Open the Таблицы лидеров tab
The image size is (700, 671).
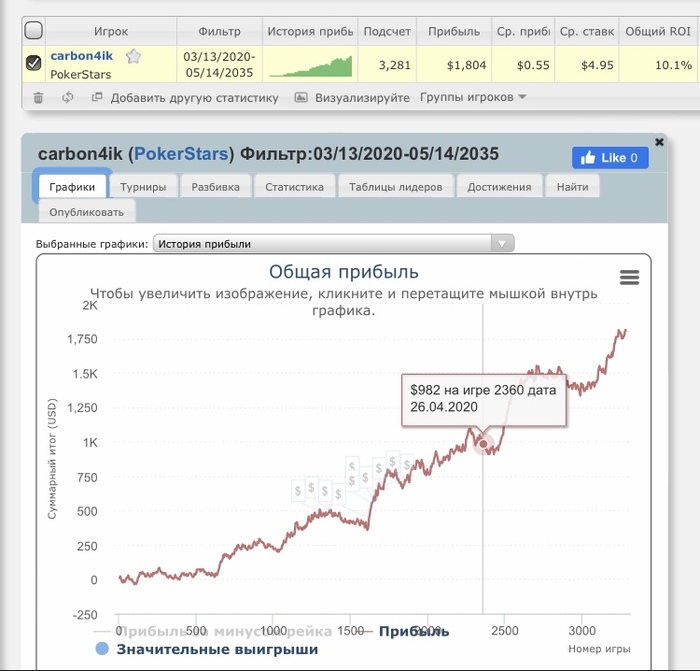pos(396,187)
